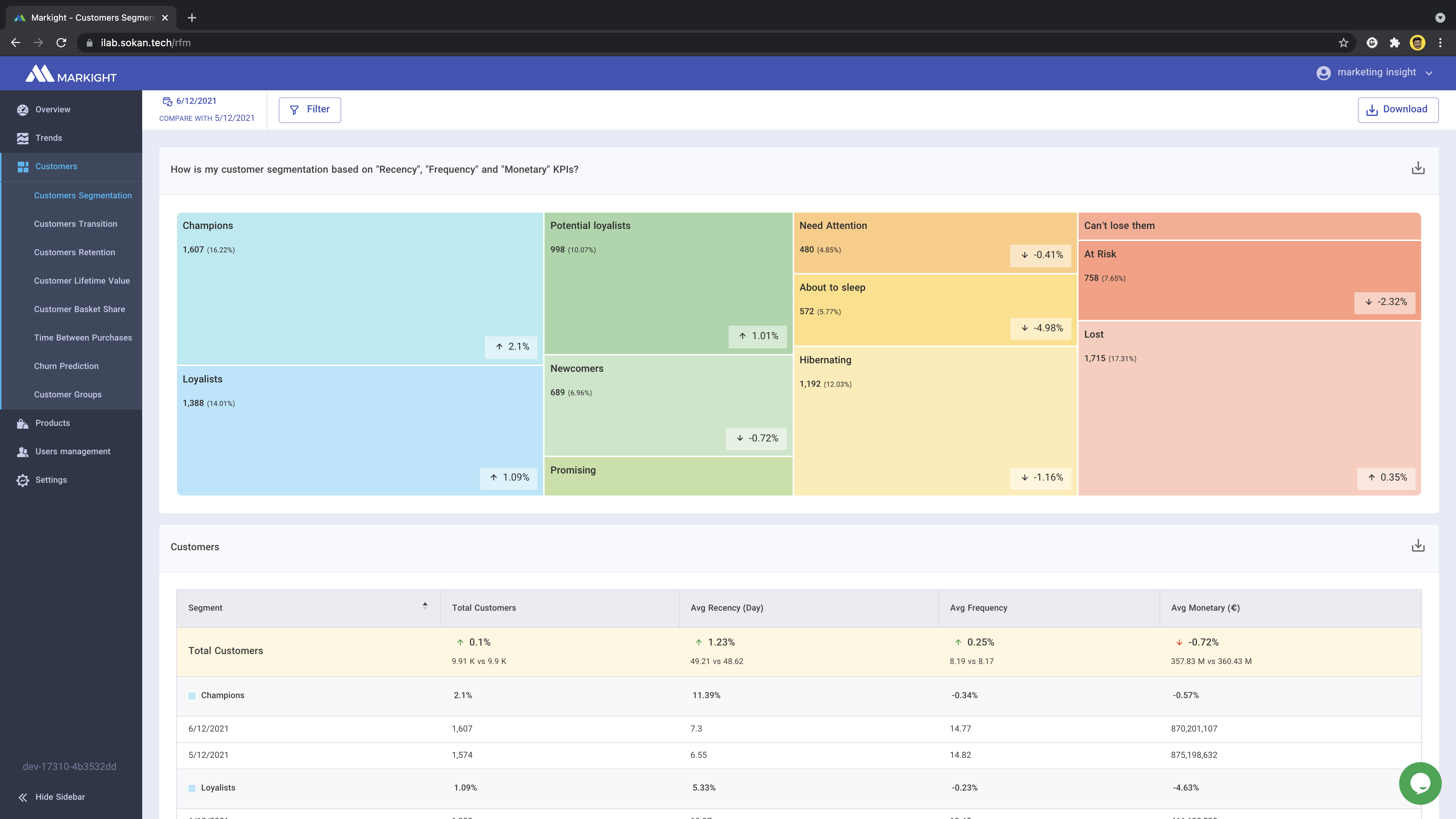Image resolution: width=1456 pixels, height=819 pixels.
Task: Download the RFM segmentation treemap chart
Action: [1418, 168]
